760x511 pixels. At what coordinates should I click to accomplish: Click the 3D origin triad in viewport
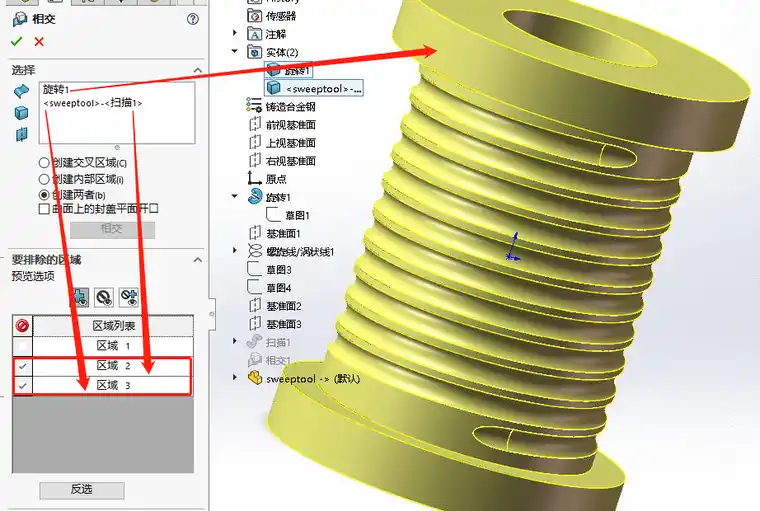pyautogui.click(x=513, y=247)
